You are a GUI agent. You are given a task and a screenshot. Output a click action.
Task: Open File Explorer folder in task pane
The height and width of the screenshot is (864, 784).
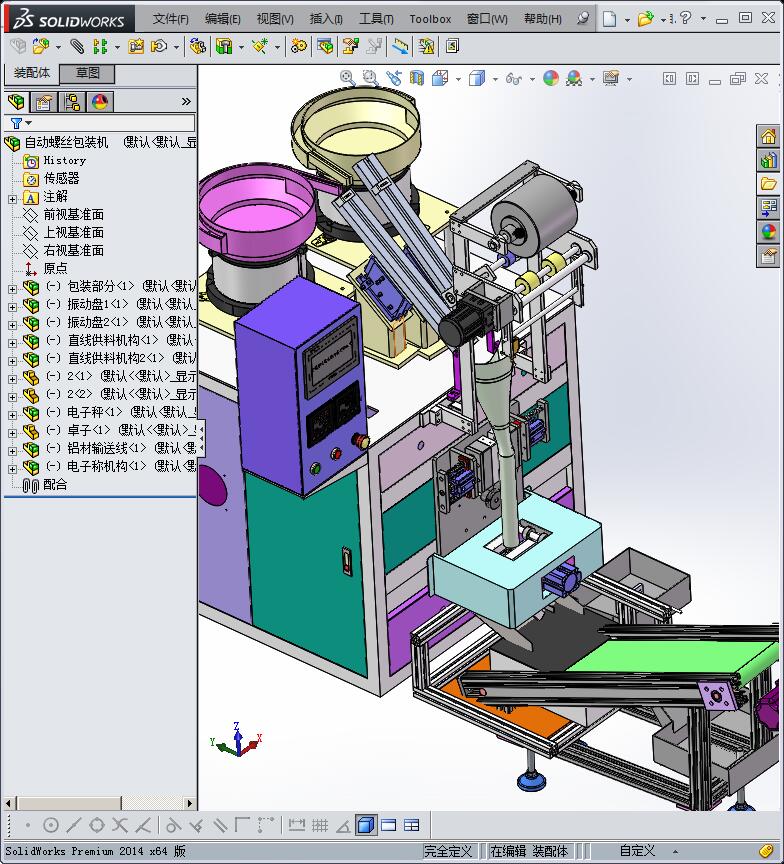pos(769,184)
